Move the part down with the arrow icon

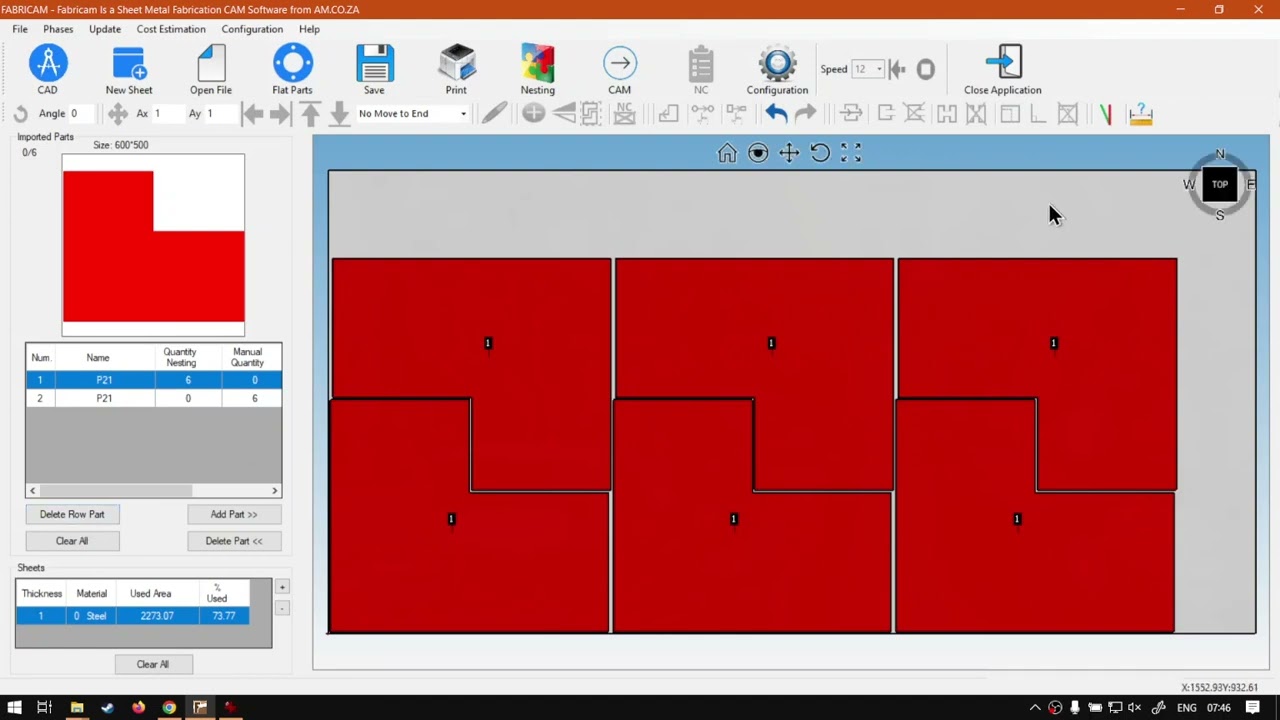pyautogui.click(x=339, y=114)
